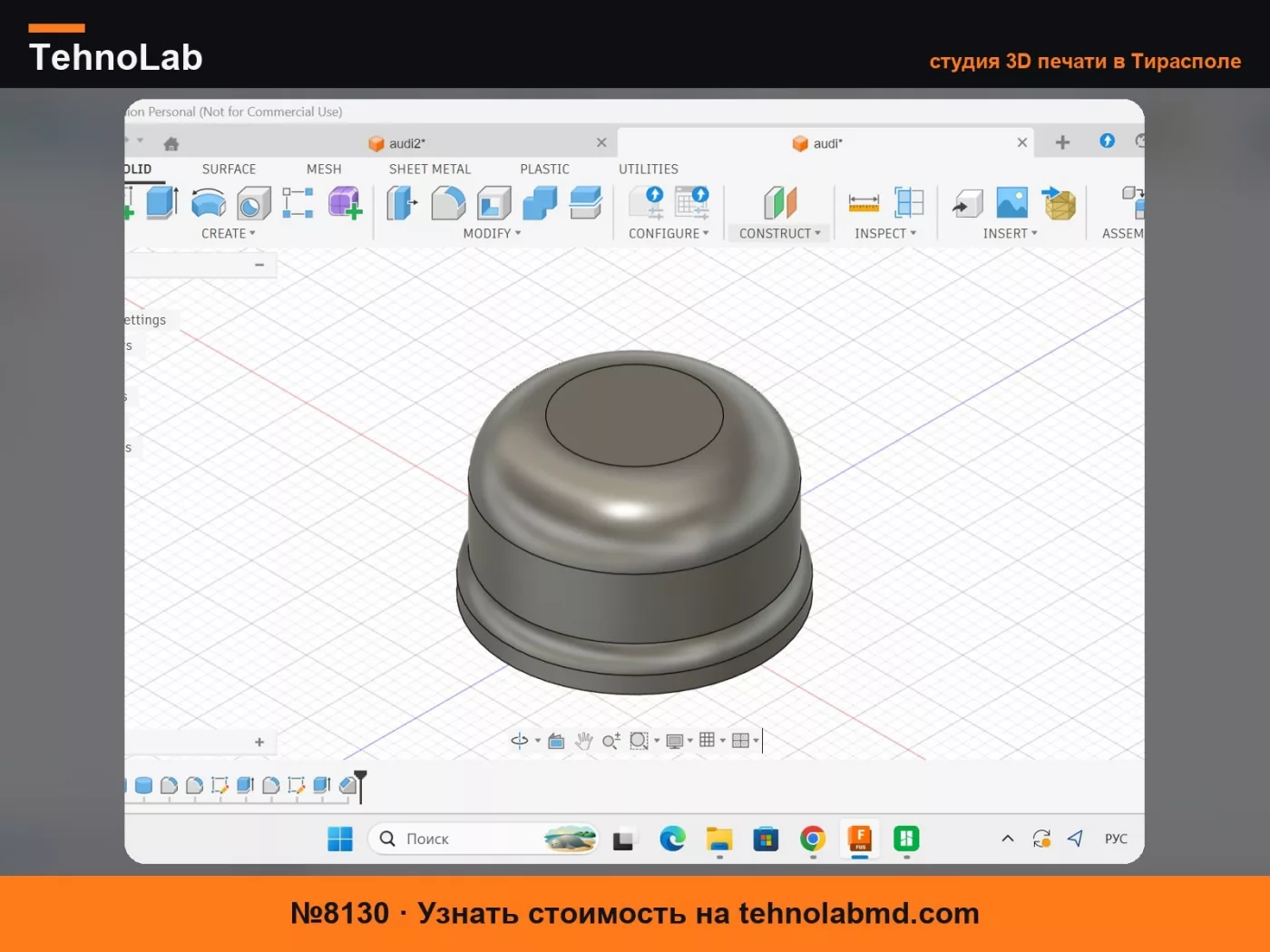Image resolution: width=1270 pixels, height=952 pixels.
Task: Open the INSPECT dropdown
Action: tap(885, 233)
